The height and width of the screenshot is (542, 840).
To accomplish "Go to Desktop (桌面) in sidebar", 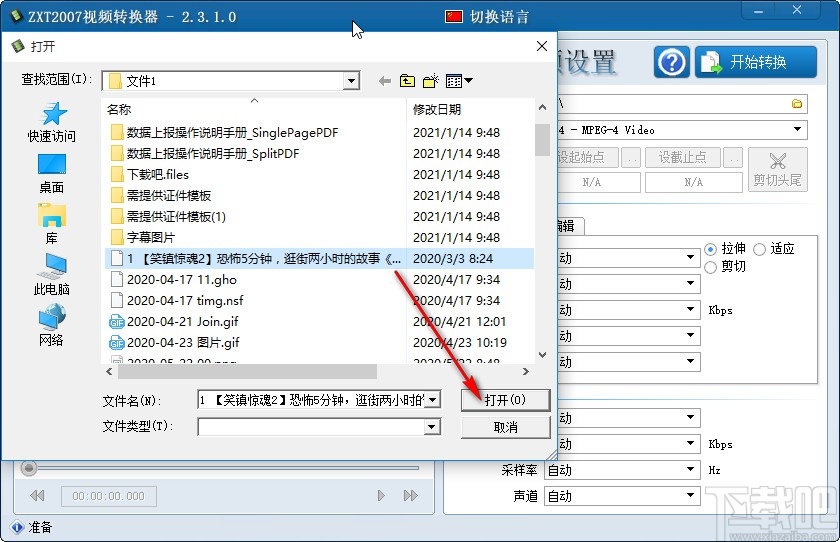I will (x=52, y=174).
